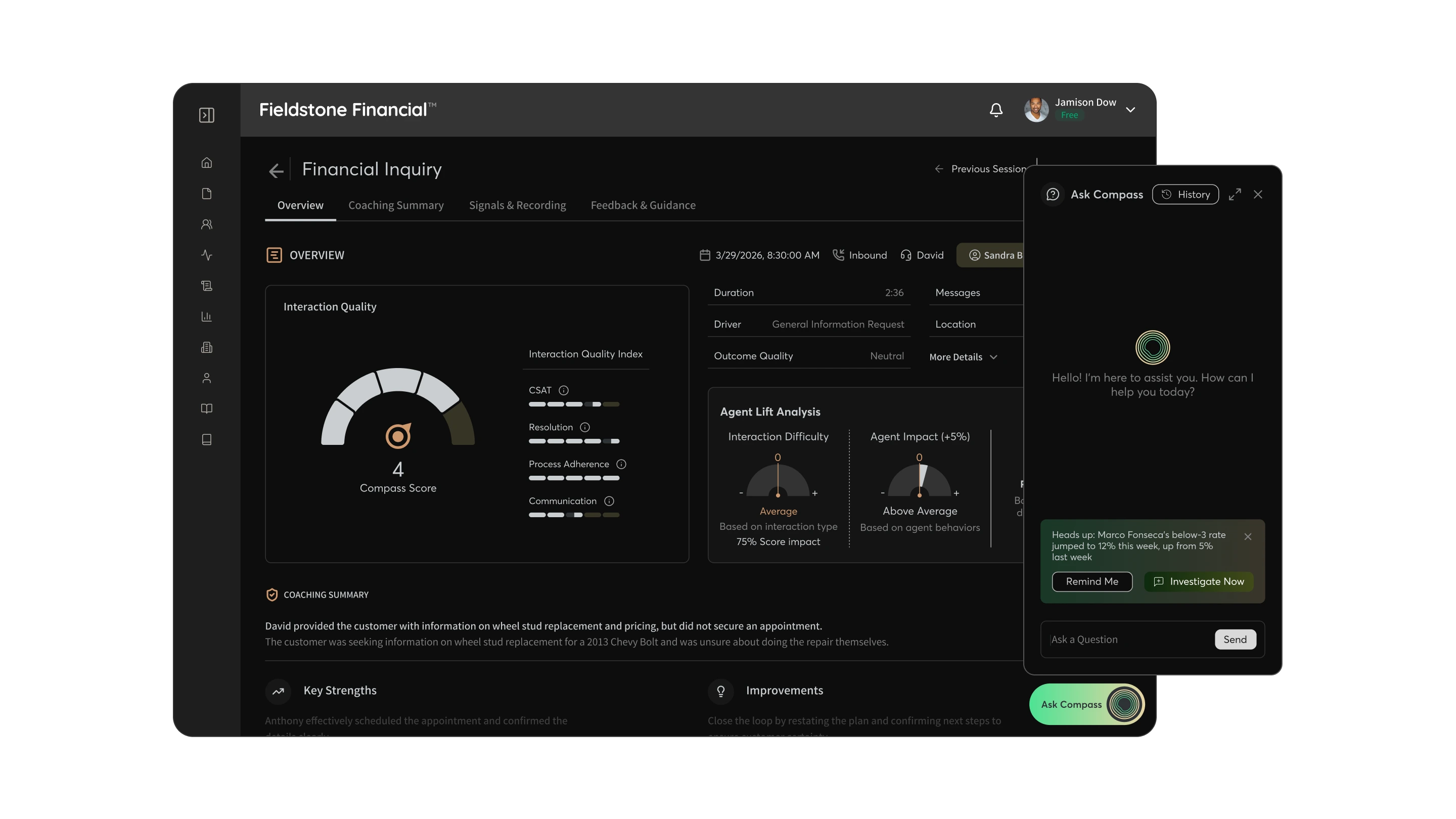Click Jamison Dow profile avatar

[1036, 110]
